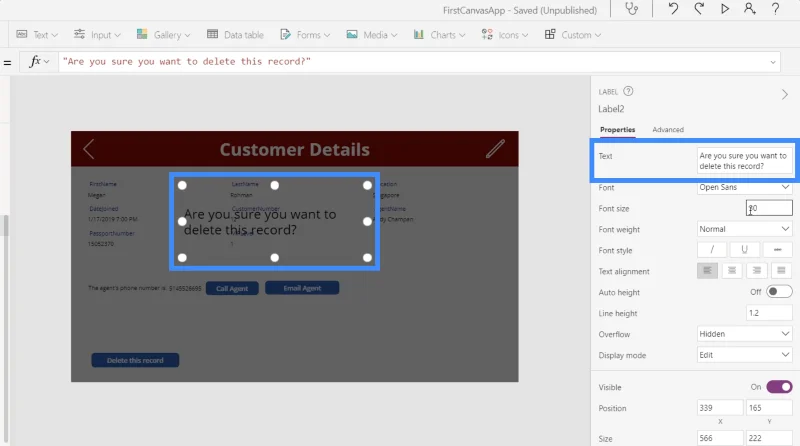The image size is (800, 446).
Task: Open the App checker stethoscope icon
Action: pyautogui.click(x=632, y=9)
